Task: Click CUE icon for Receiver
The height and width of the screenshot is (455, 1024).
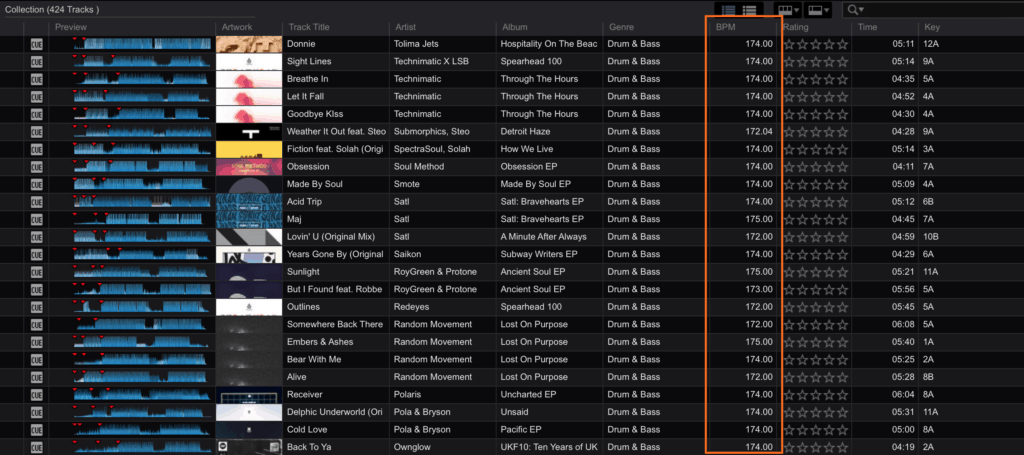Action: pyautogui.click(x=36, y=395)
